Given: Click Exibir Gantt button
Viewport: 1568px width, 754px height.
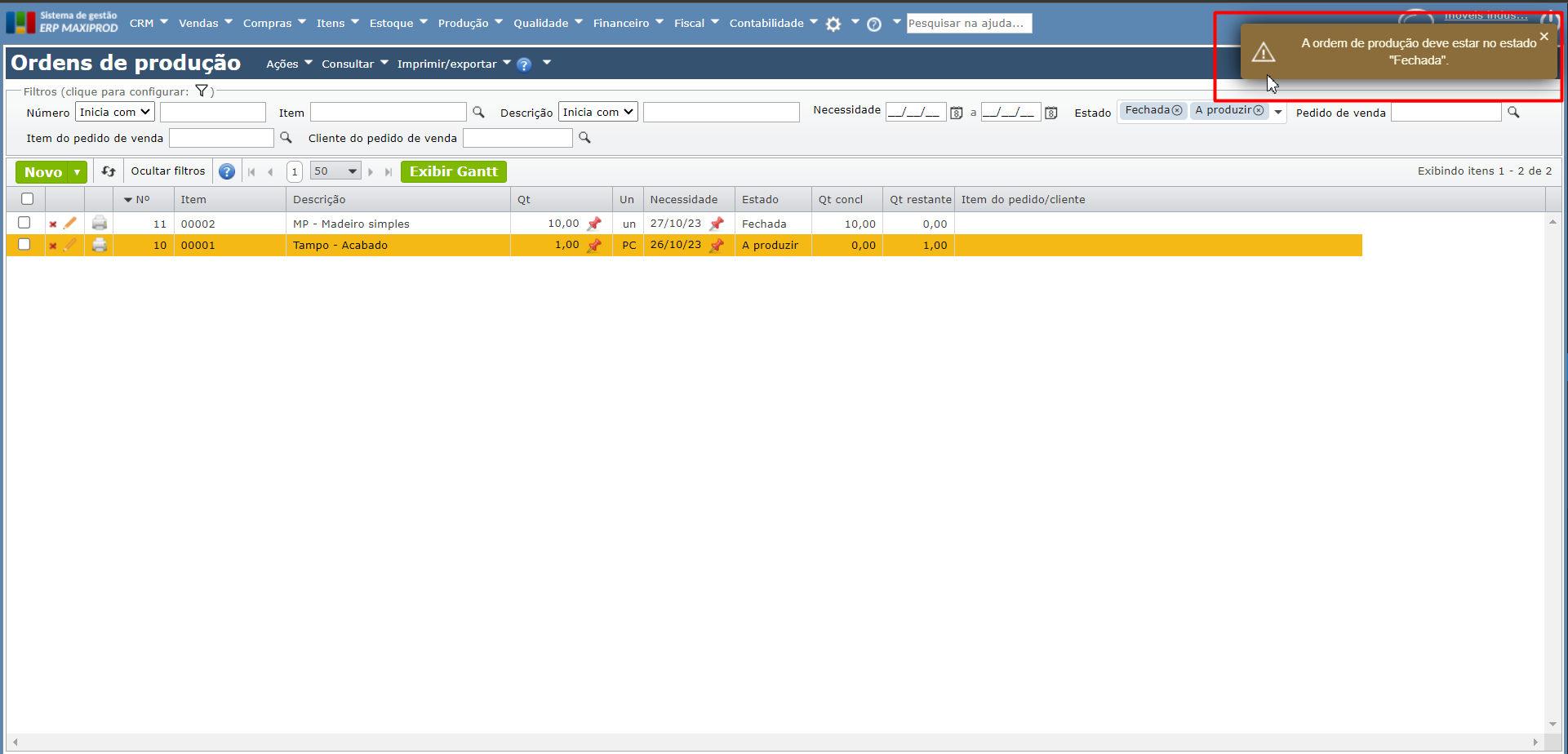Looking at the screenshot, I should pos(454,171).
